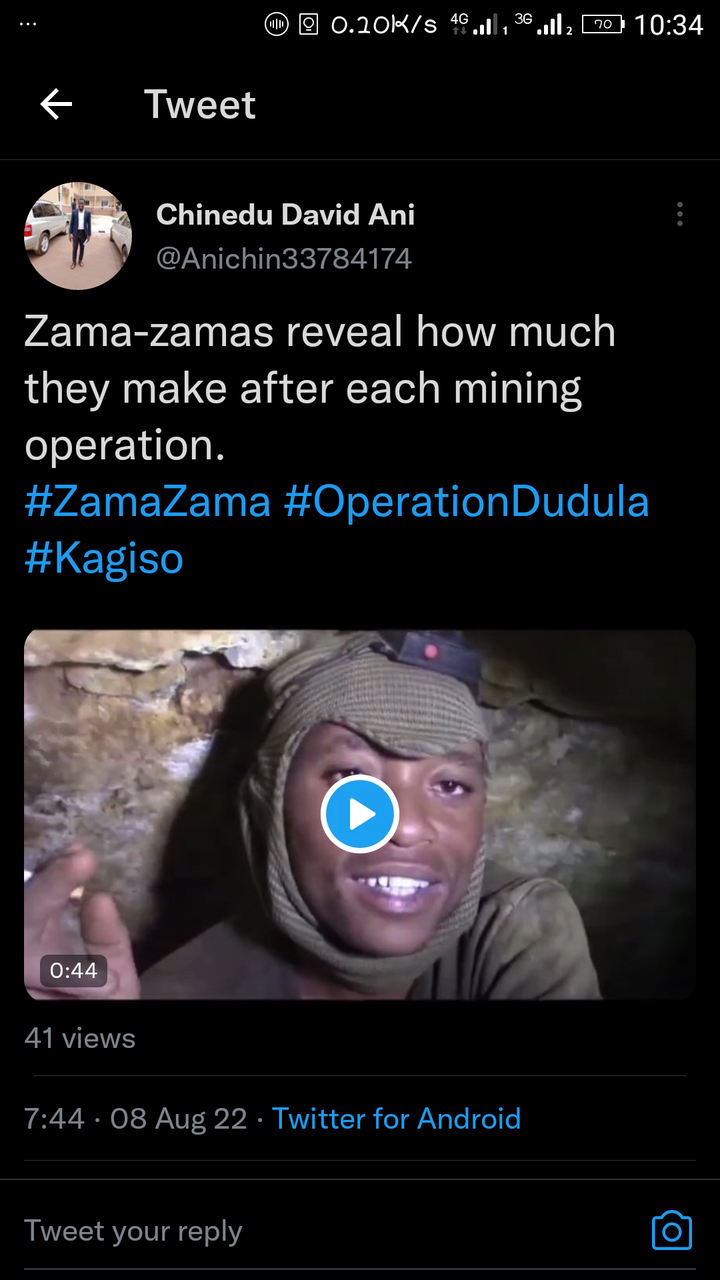
Task: Tap the battery indicator in status bar
Action: (602, 23)
